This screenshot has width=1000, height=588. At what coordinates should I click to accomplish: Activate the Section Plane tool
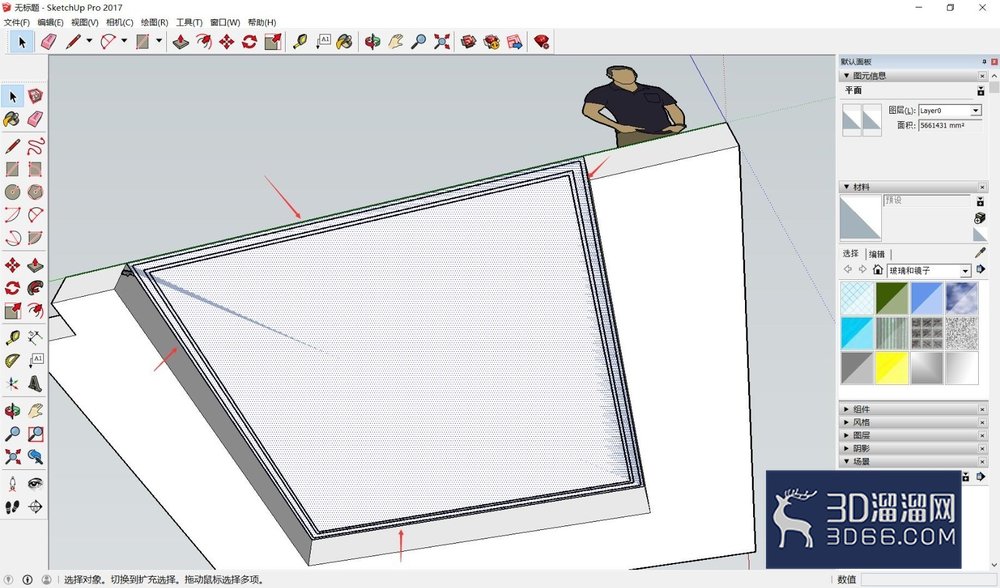click(x=36, y=507)
